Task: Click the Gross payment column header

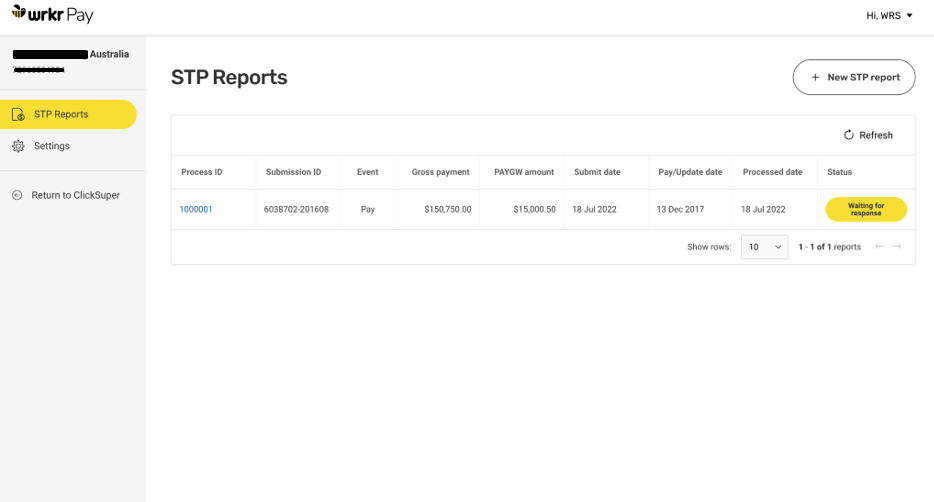Action: pos(440,172)
